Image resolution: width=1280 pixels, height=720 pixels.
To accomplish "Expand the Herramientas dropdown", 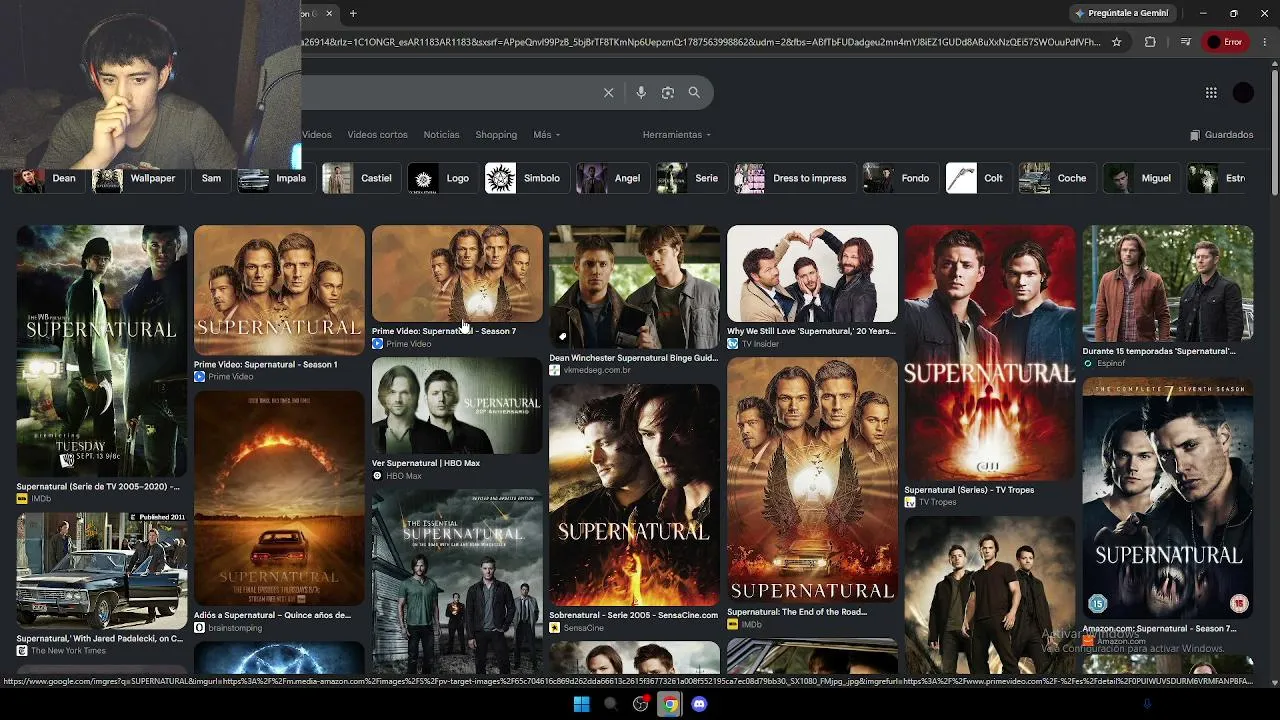I will pyautogui.click(x=676, y=135).
